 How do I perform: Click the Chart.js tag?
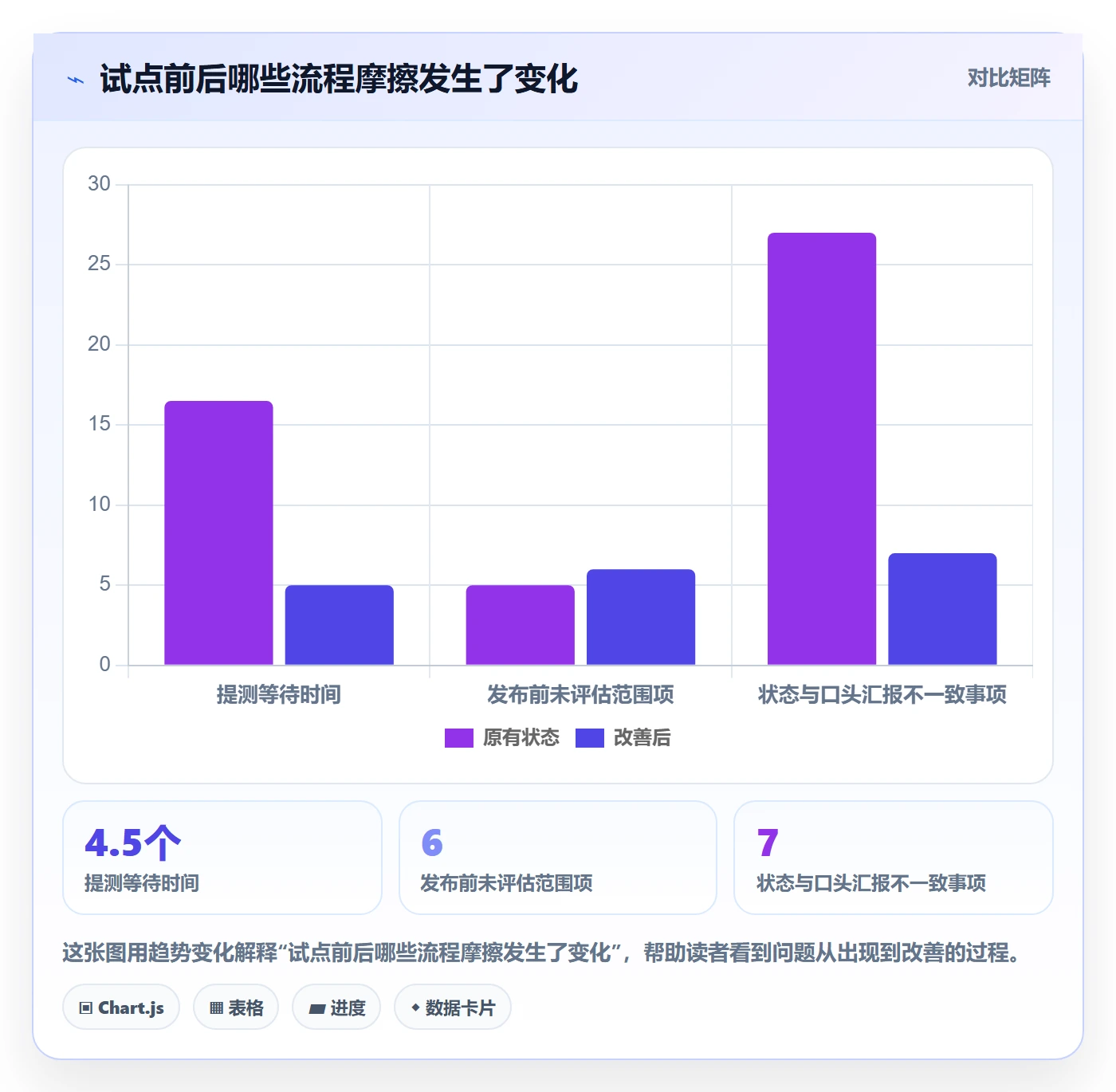click(121, 1008)
